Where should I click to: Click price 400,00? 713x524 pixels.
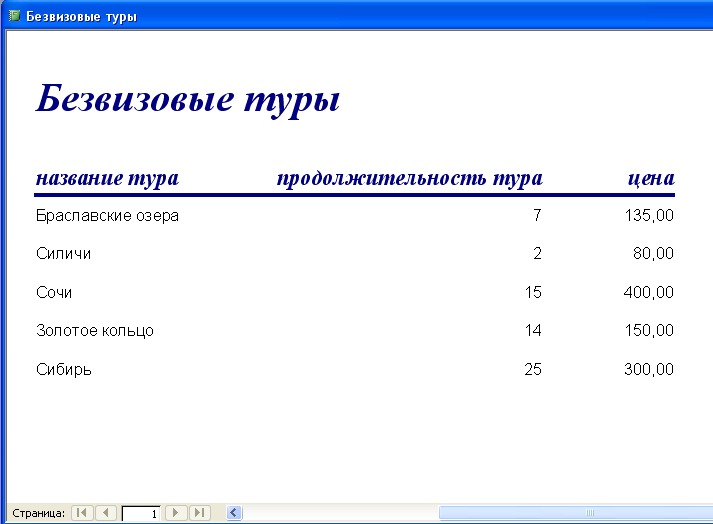(649, 292)
